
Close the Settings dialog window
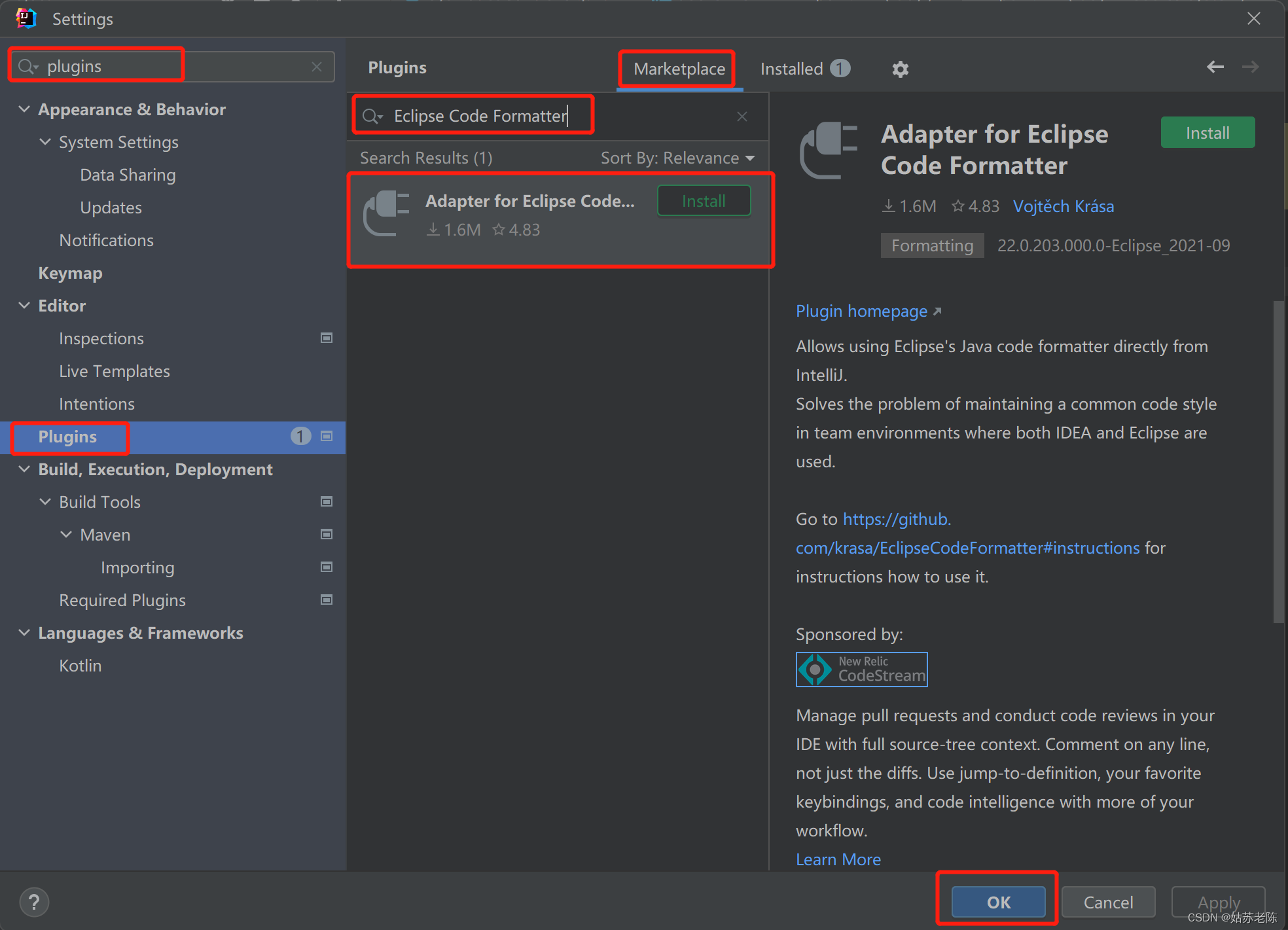(x=1253, y=18)
